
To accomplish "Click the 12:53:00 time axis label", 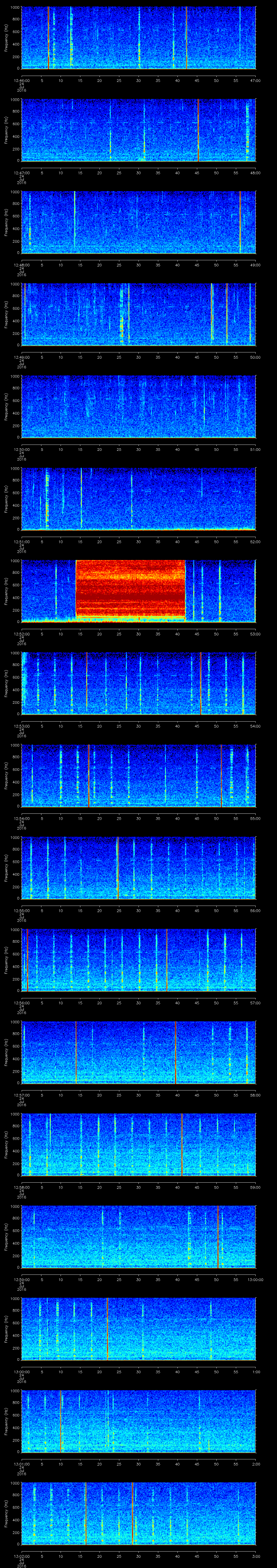I will tap(22, 726).
